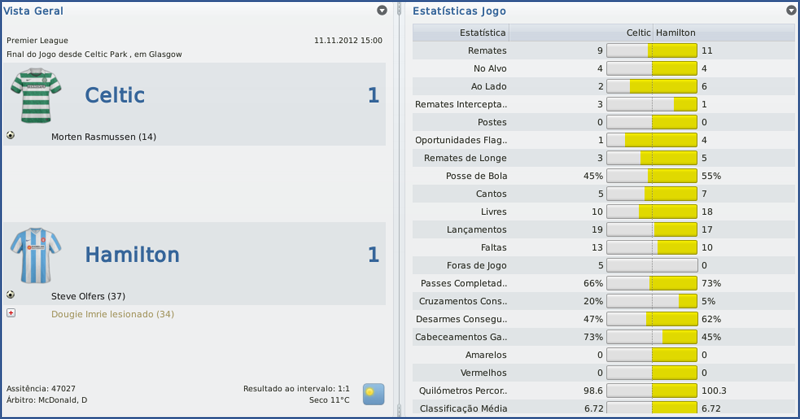Click goal ball icon beside Morten Rasmussen

(10, 135)
